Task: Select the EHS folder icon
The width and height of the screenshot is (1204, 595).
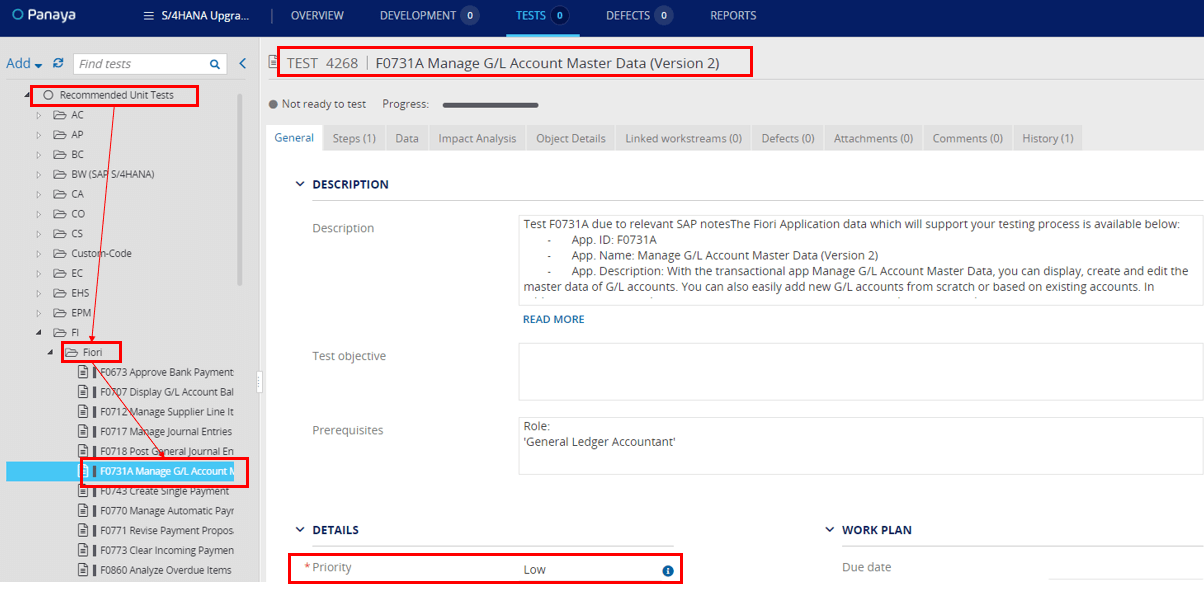Action: tap(59, 293)
